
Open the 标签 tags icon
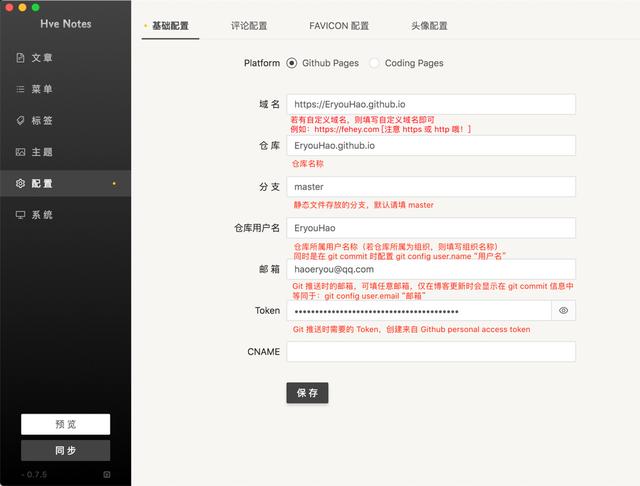20,120
